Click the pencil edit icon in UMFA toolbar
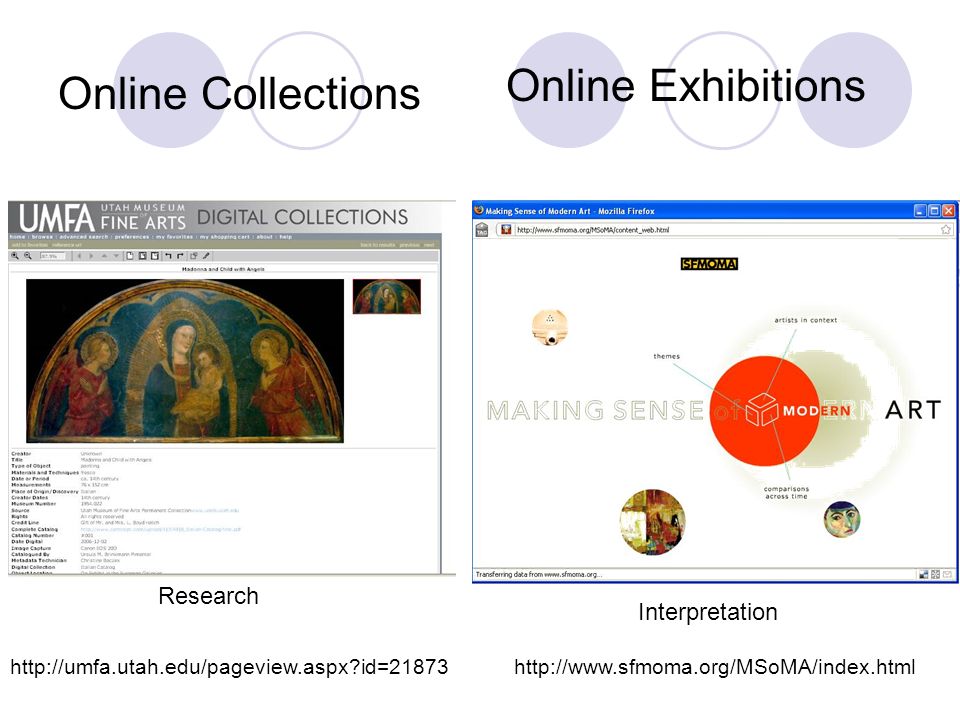Image resolution: width=960 pixels, height=720 pixels. (206, 256)
